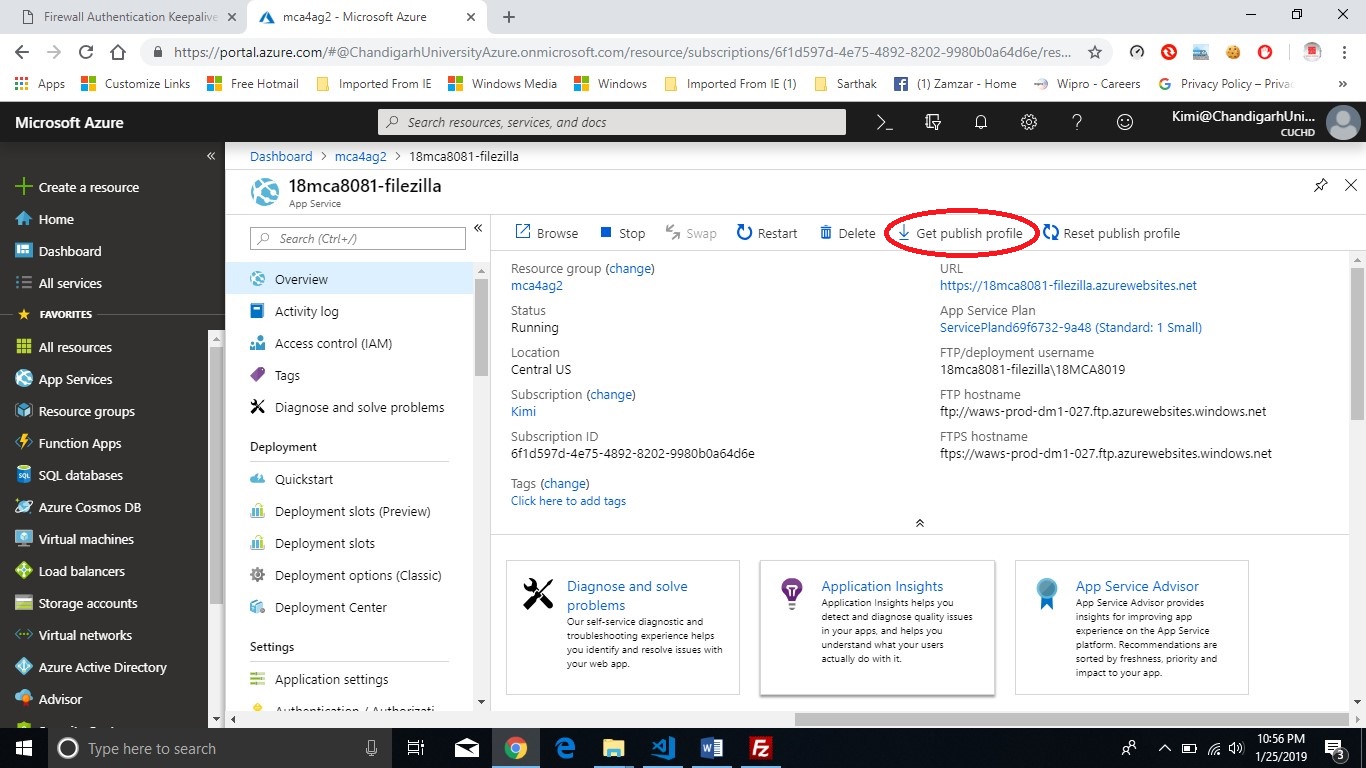This screenshot has width=1366, height=768.
Task: Open the ServicePland69f6732 plan link
Action: pyautogui.click(x=1071, y=327)
